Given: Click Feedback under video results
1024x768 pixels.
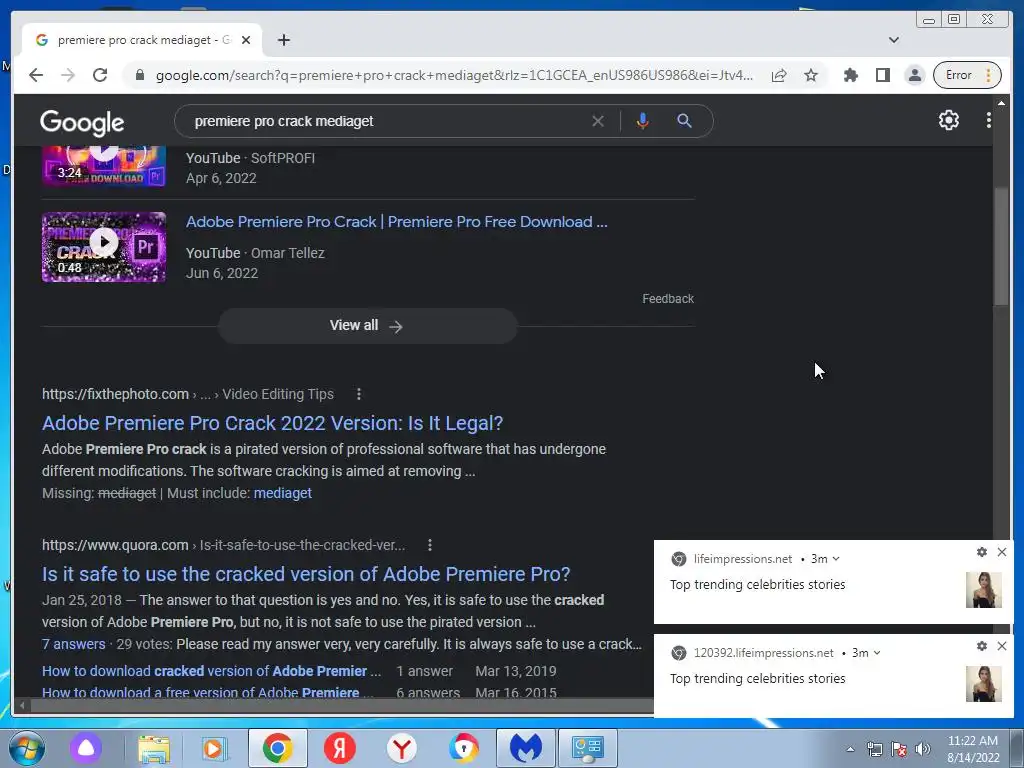Looking at the screenshot, I should (667, 298).
